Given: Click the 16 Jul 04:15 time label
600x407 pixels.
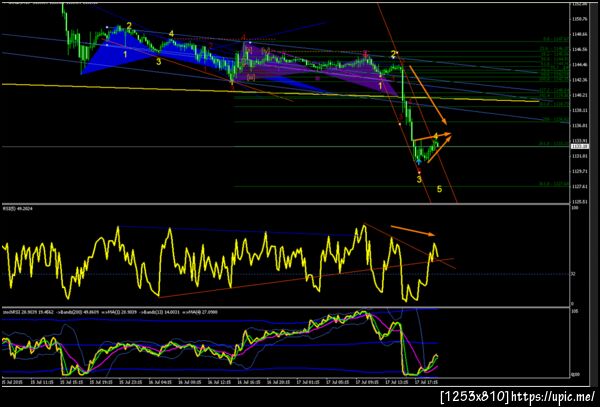Looking at the screenshot, I should point(158,382).
